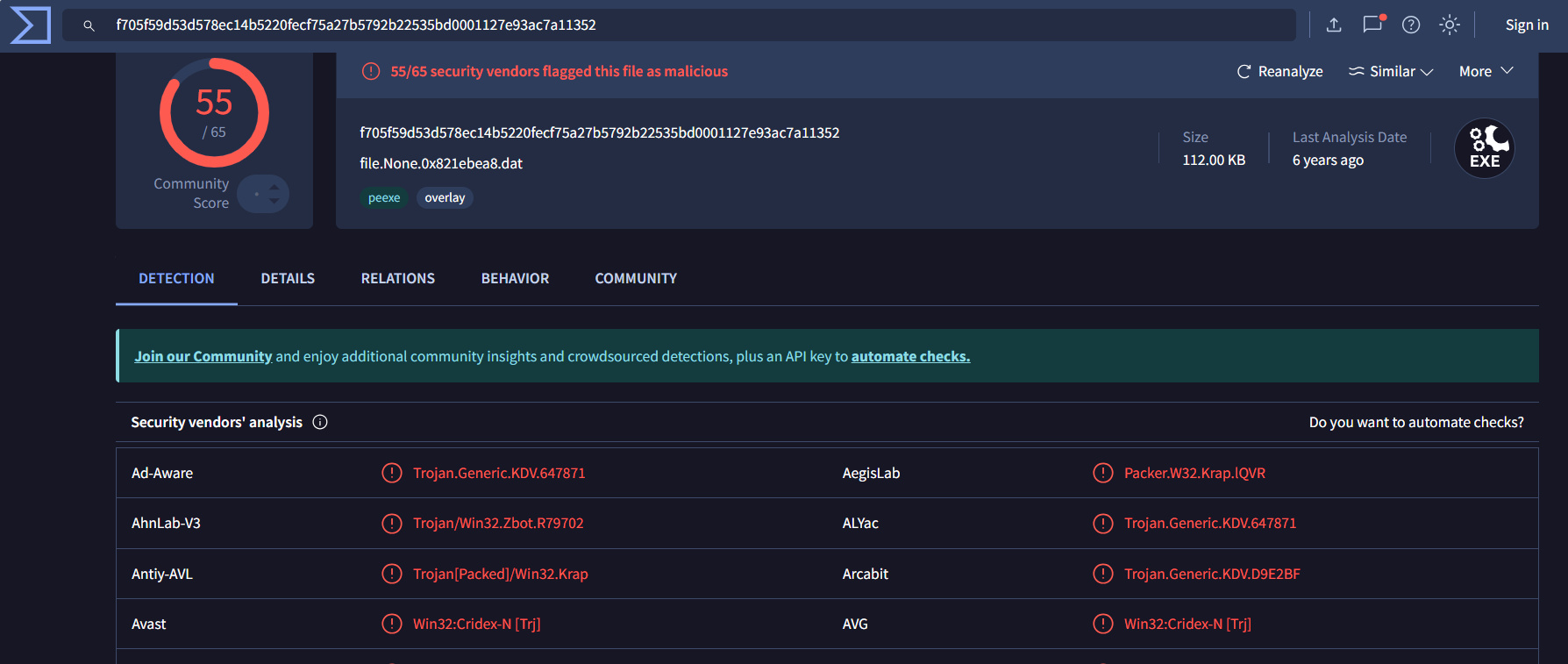Open the file upload icon
The width and height of the screenshot is (1568, 664).
tap(1334, 25)
